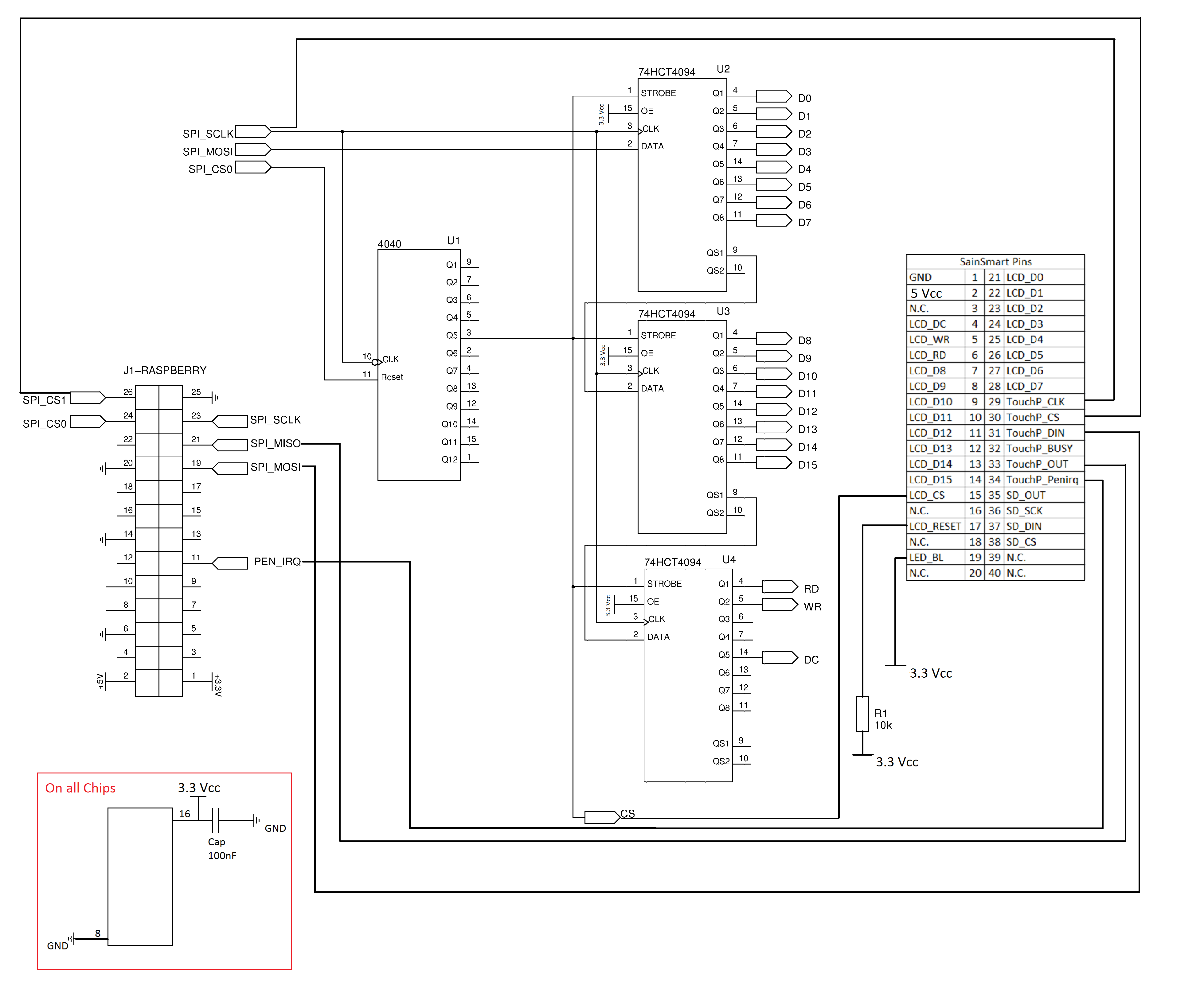1204x985 pixels.
Task: Click the U3 74HCT4094 chip label
Action: click(x=666, y=314)
